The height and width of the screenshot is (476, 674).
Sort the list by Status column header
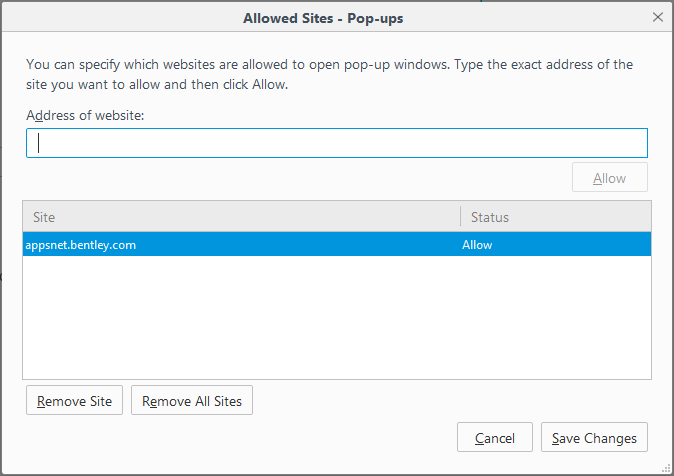(x=556, y=217)
